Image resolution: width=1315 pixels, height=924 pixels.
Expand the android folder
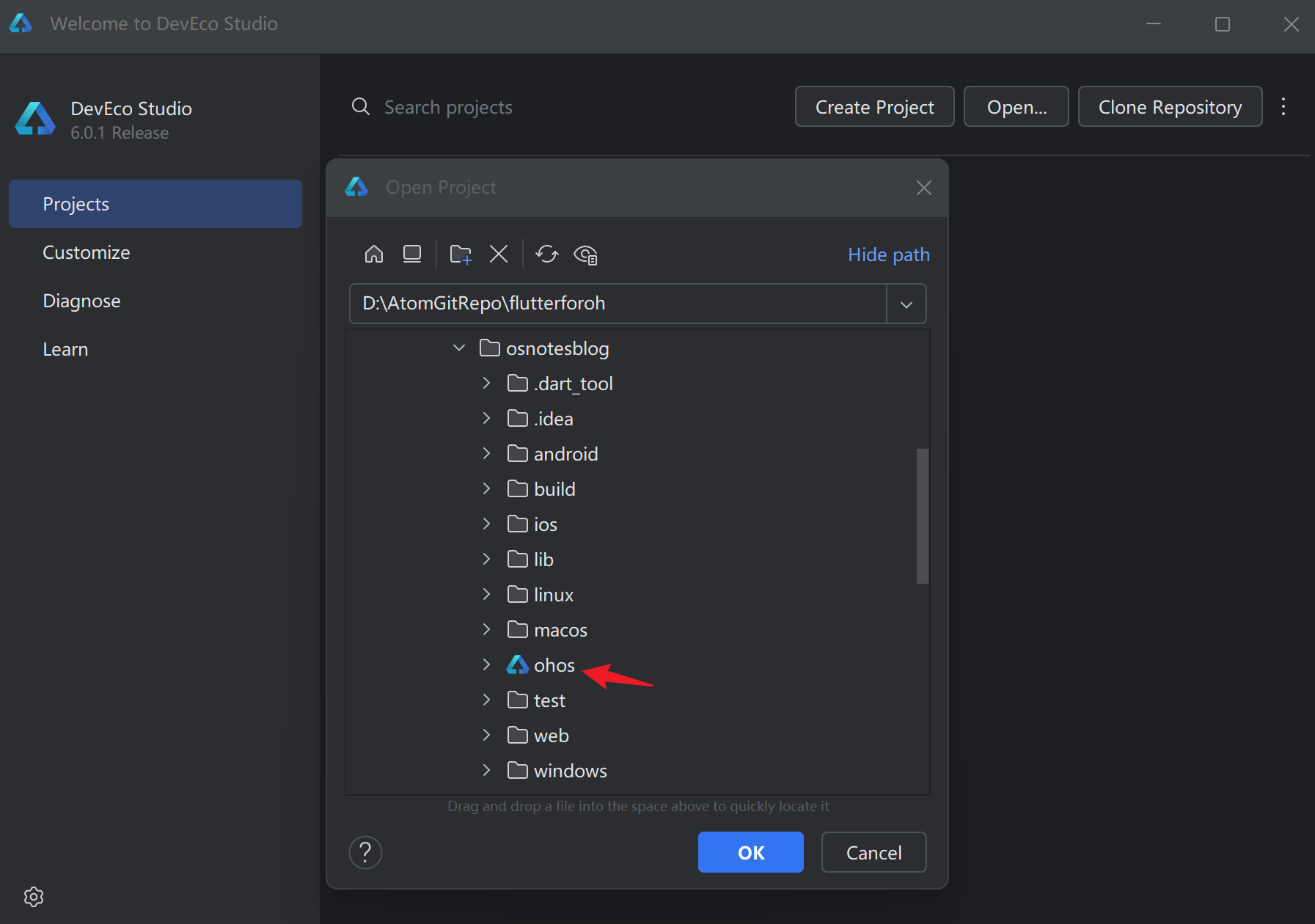point(486,453)
